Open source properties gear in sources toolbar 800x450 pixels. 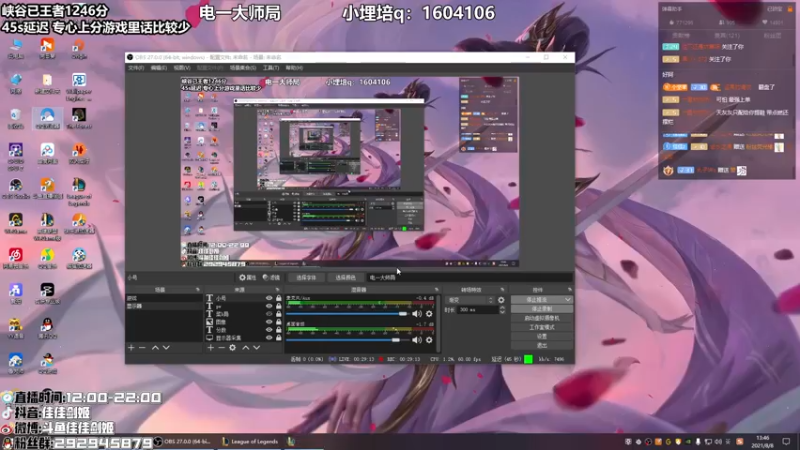tap(233, 347)
